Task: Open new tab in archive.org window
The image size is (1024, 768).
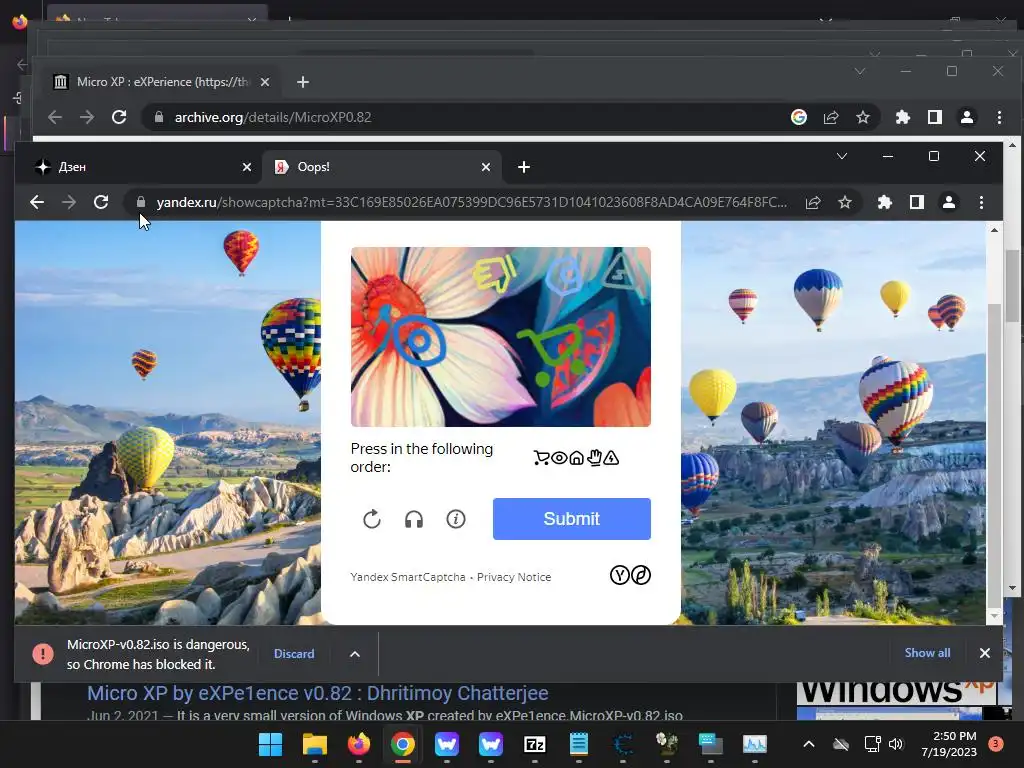Action: click(x=302, y=82)
